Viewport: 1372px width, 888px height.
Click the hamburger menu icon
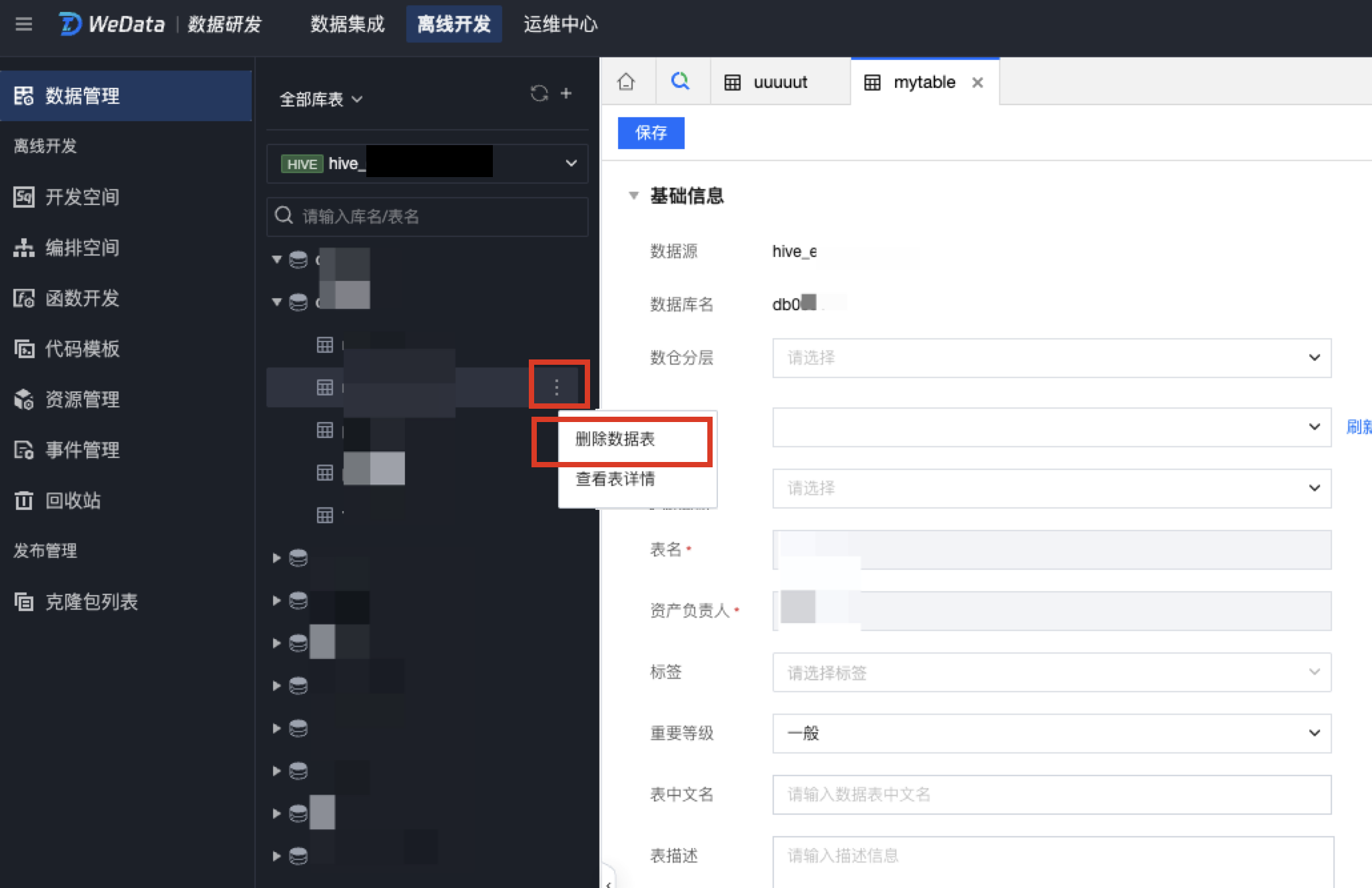point(24,25)
